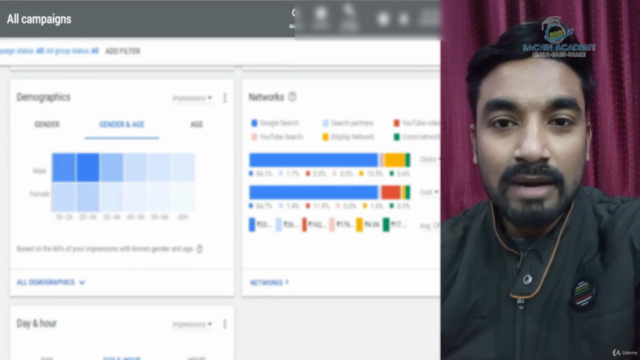Click the Female 25-34 heatmap cell

[x=87, y=196]
